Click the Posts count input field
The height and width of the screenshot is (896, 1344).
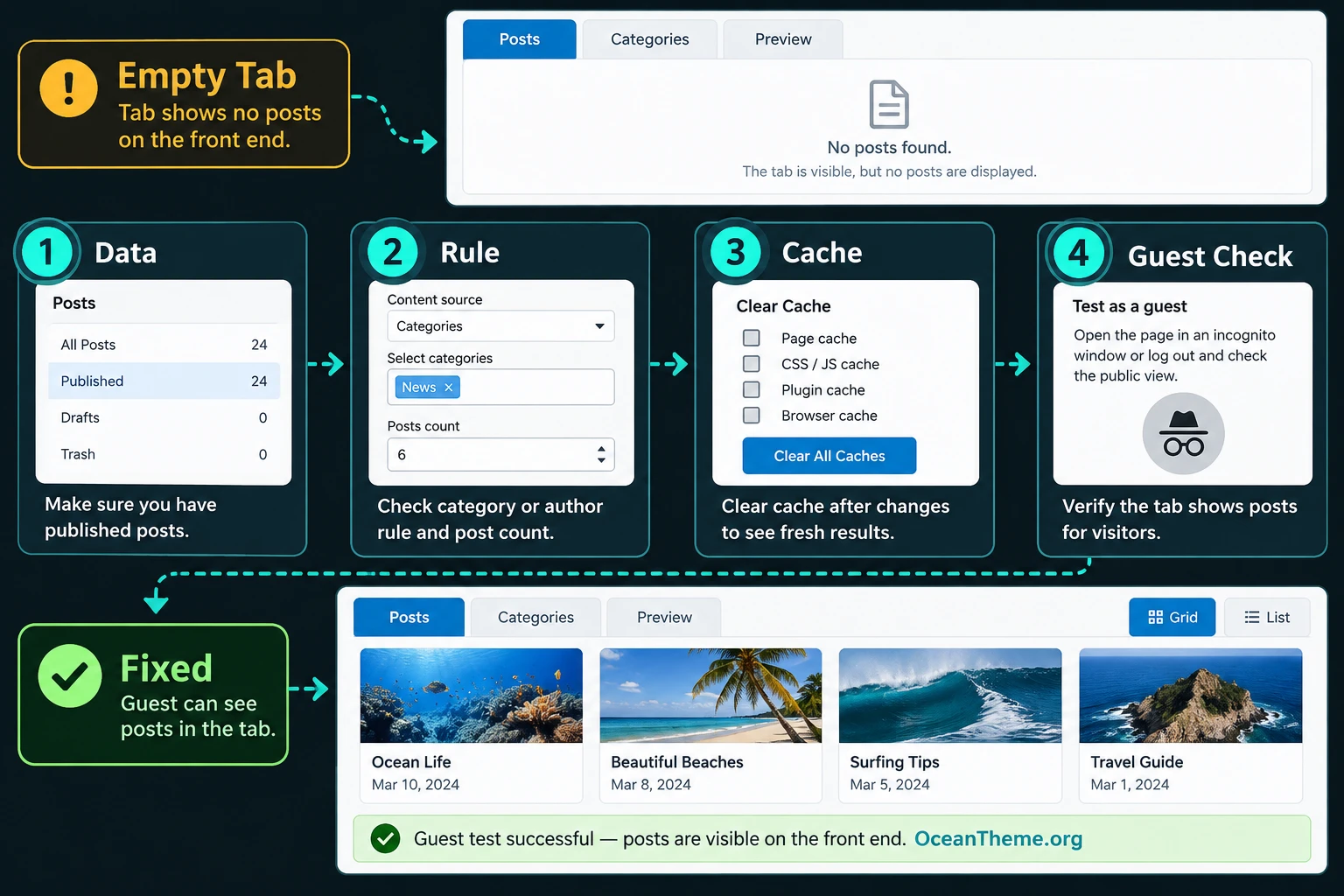click(x=500, y=454)
